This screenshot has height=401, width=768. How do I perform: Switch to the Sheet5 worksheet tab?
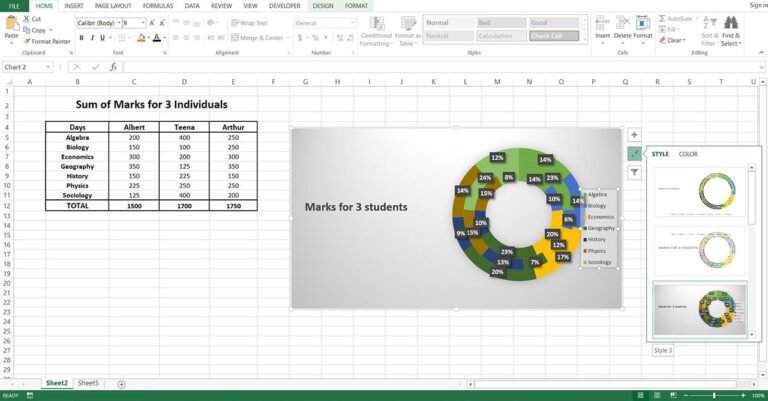click(88, 383)
